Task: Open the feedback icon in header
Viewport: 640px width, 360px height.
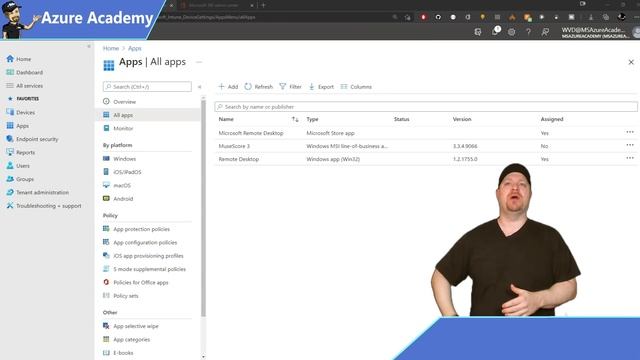Action: (x=545, y=31)
